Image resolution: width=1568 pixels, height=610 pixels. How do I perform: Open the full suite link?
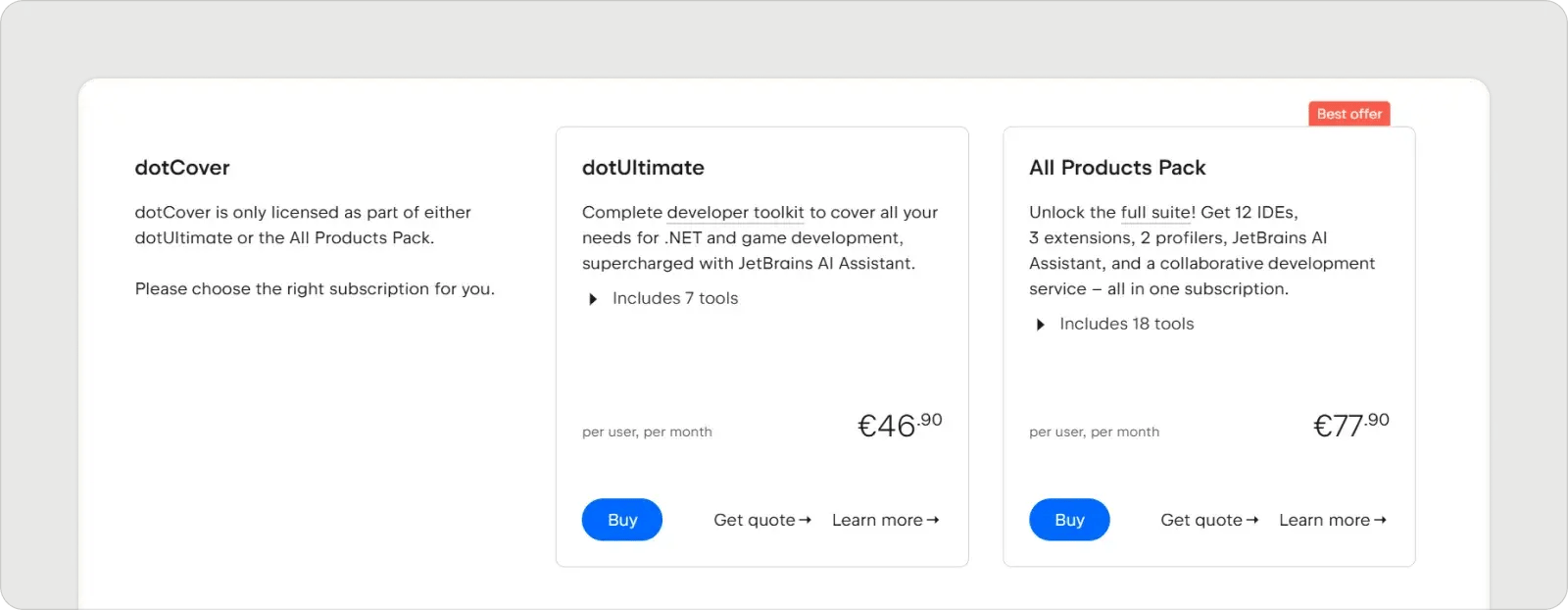click(x=1156, y=212)
